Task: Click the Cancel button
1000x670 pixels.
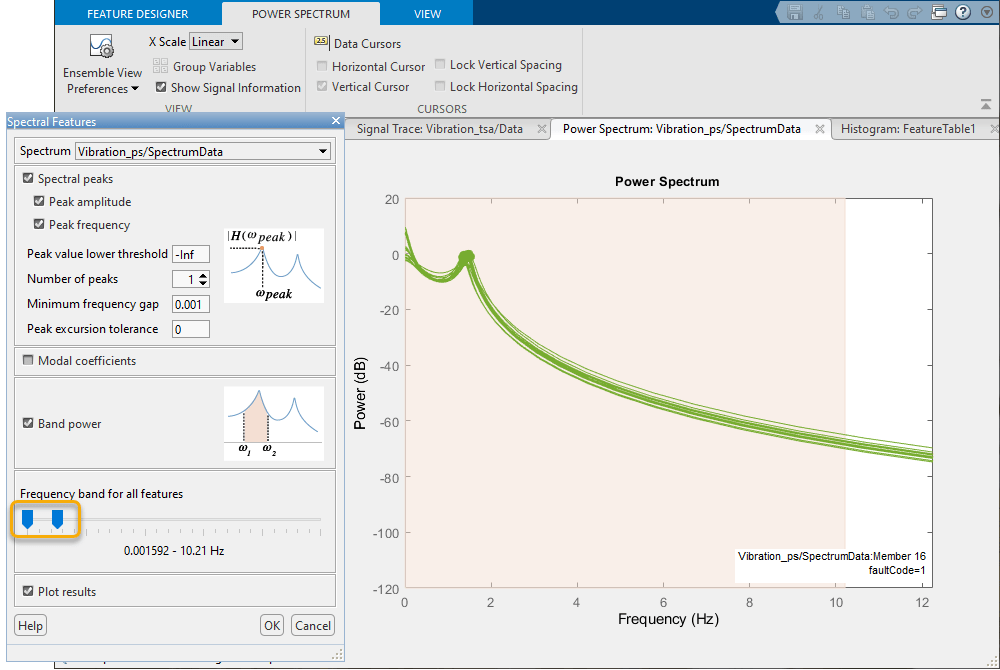Action: coord(312,625)
